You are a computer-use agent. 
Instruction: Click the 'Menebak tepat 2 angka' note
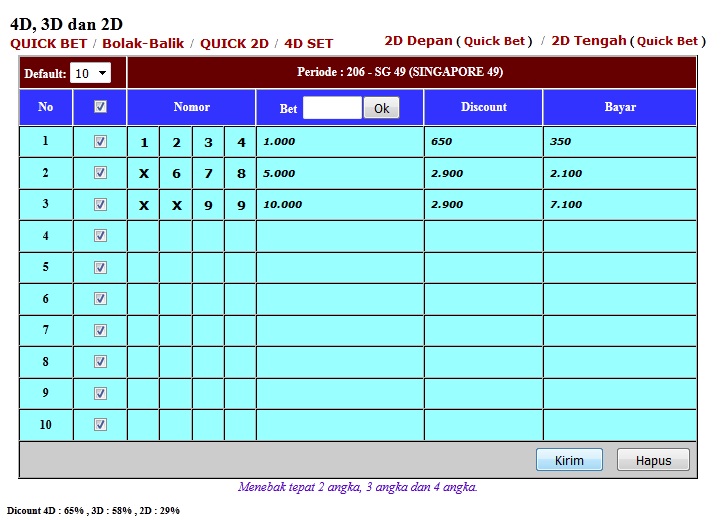pos(358,487)
